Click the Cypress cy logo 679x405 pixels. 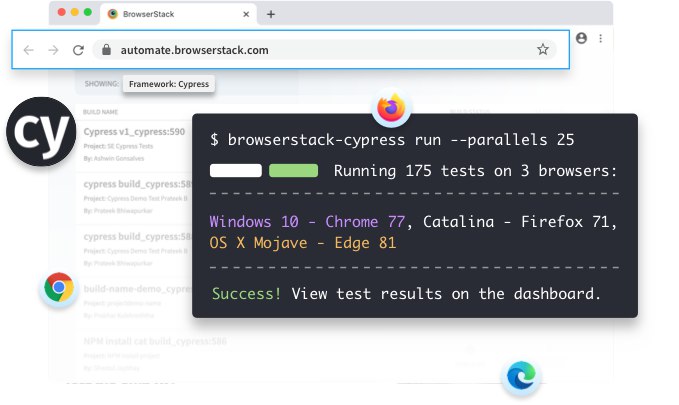coord(42,132)
